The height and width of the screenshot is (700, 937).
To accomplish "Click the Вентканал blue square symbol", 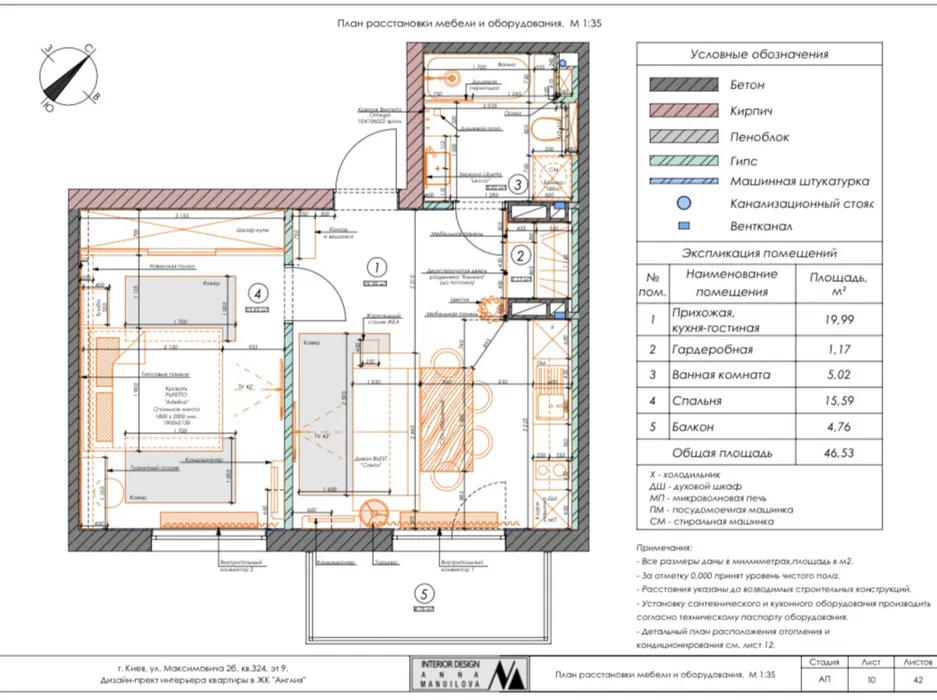I will [x=684, y=226].
